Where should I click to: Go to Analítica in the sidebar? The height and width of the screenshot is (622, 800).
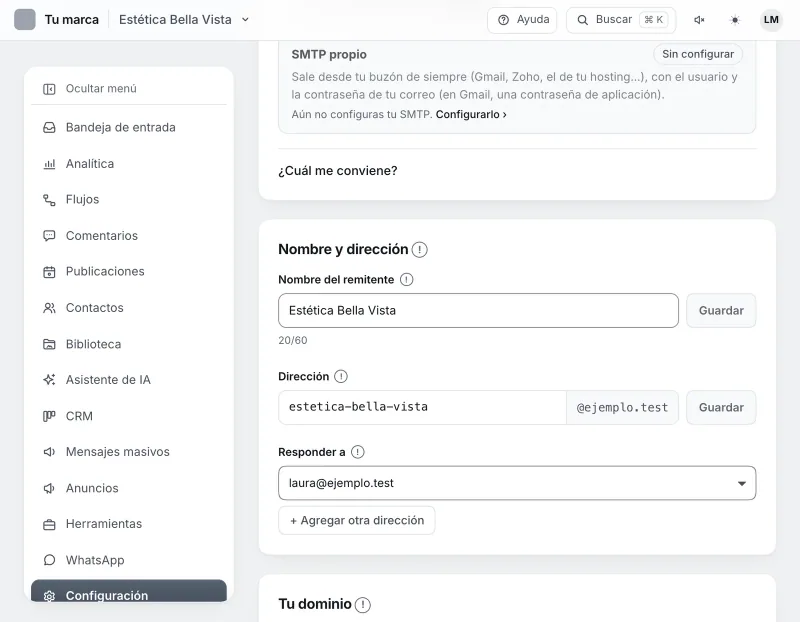[x=129, y=164]
